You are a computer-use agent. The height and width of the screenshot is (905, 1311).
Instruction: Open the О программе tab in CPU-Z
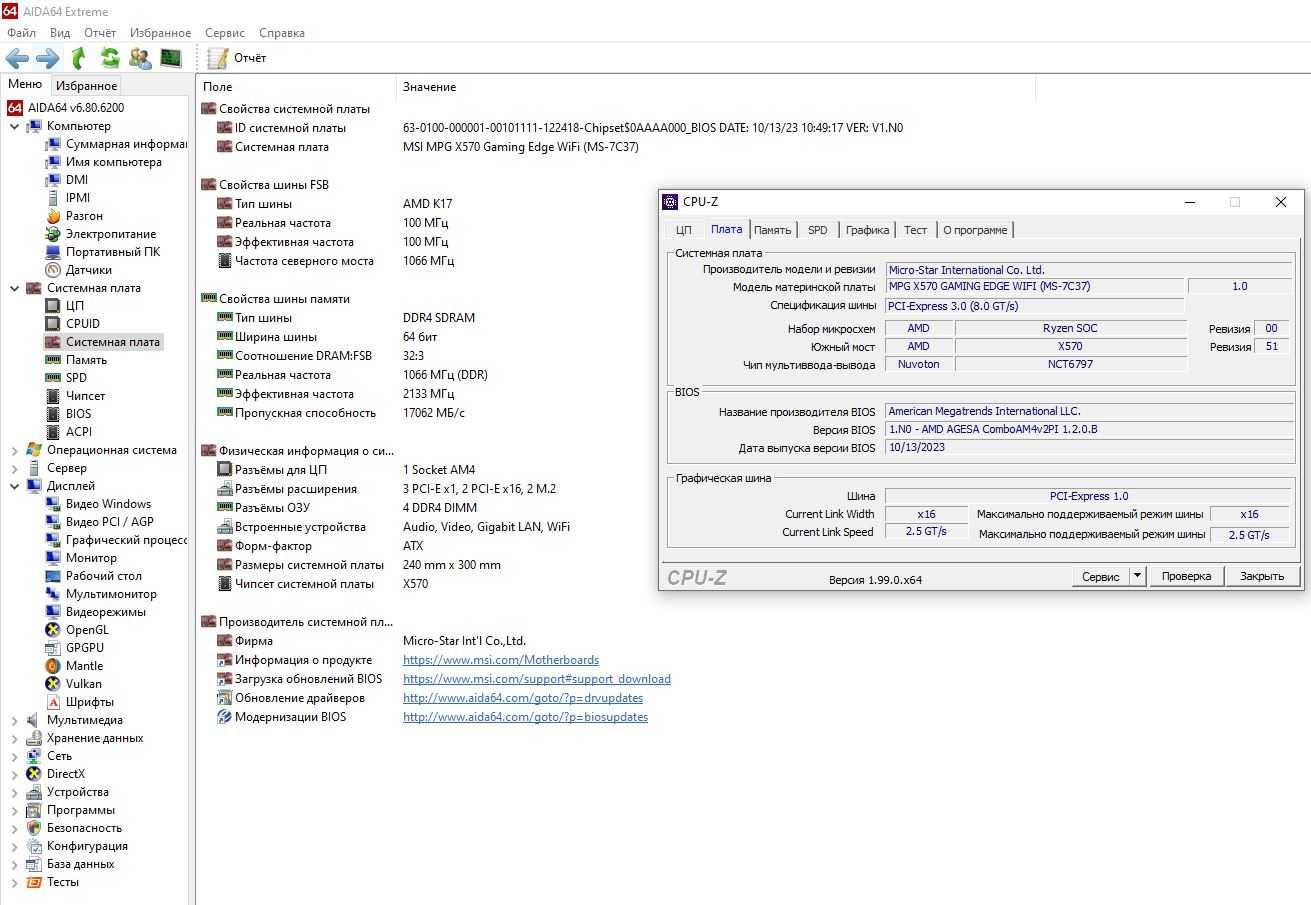click(x=975, y=230)
